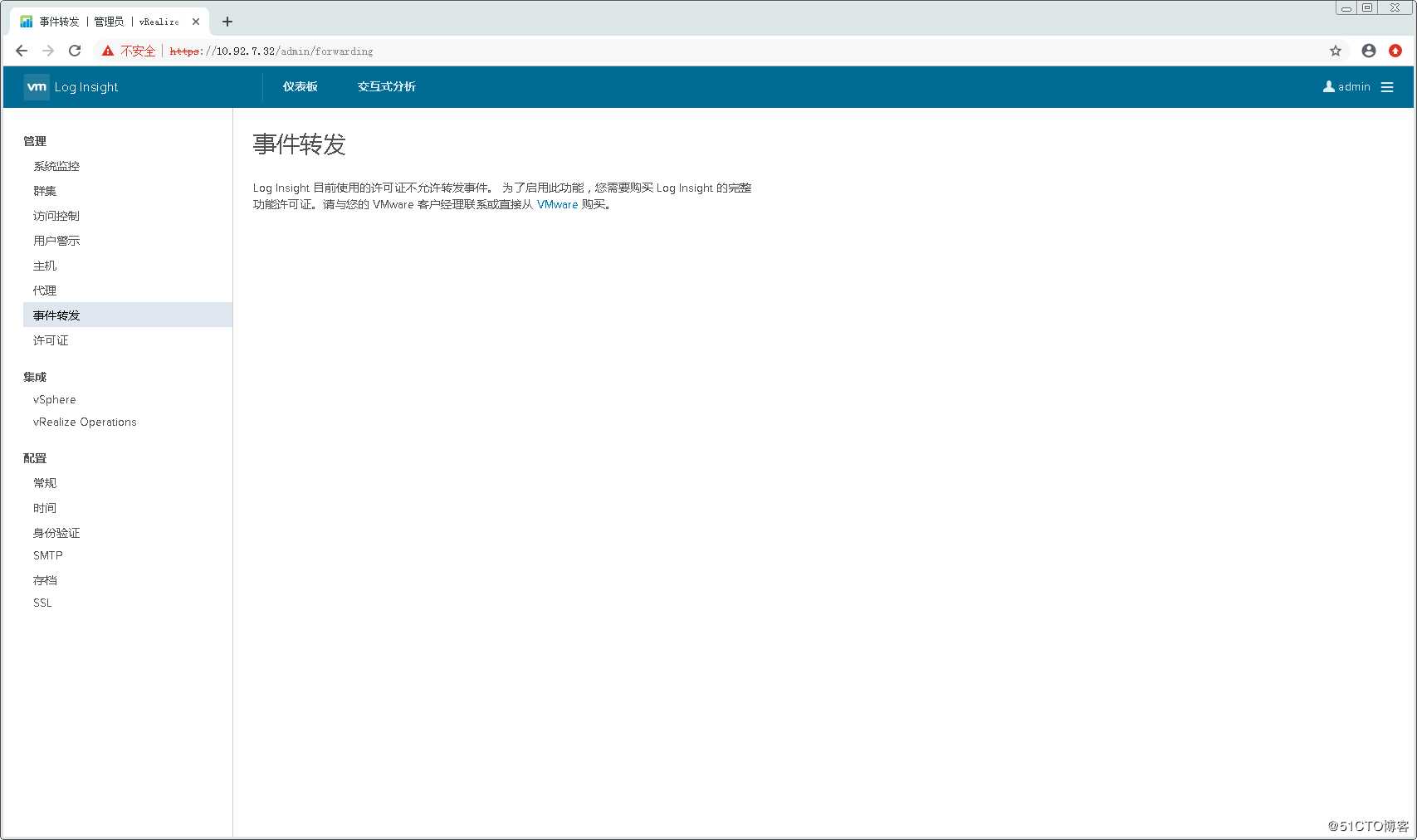Open 用户警示 in the sidebar
This screenshot has width=1417, height=840.
(x=56, y=241)
